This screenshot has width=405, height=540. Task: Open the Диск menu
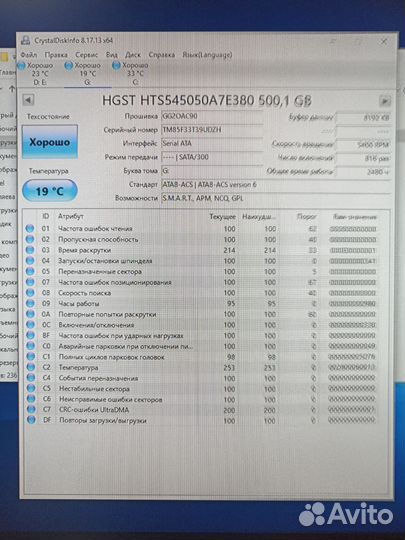coord(133,55)
